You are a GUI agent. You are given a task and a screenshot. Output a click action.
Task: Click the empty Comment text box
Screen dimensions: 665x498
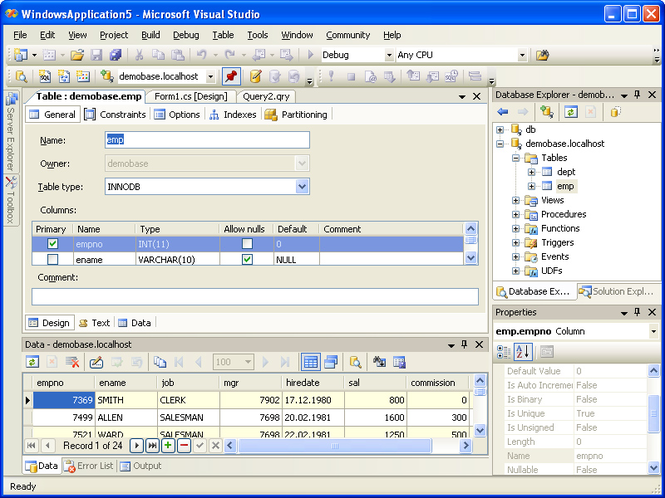[x=255, y=297]
